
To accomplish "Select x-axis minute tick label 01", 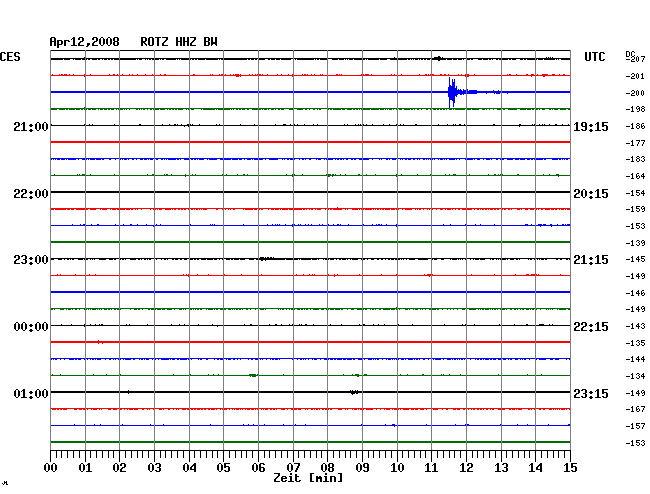I will (x=85, y=468).
